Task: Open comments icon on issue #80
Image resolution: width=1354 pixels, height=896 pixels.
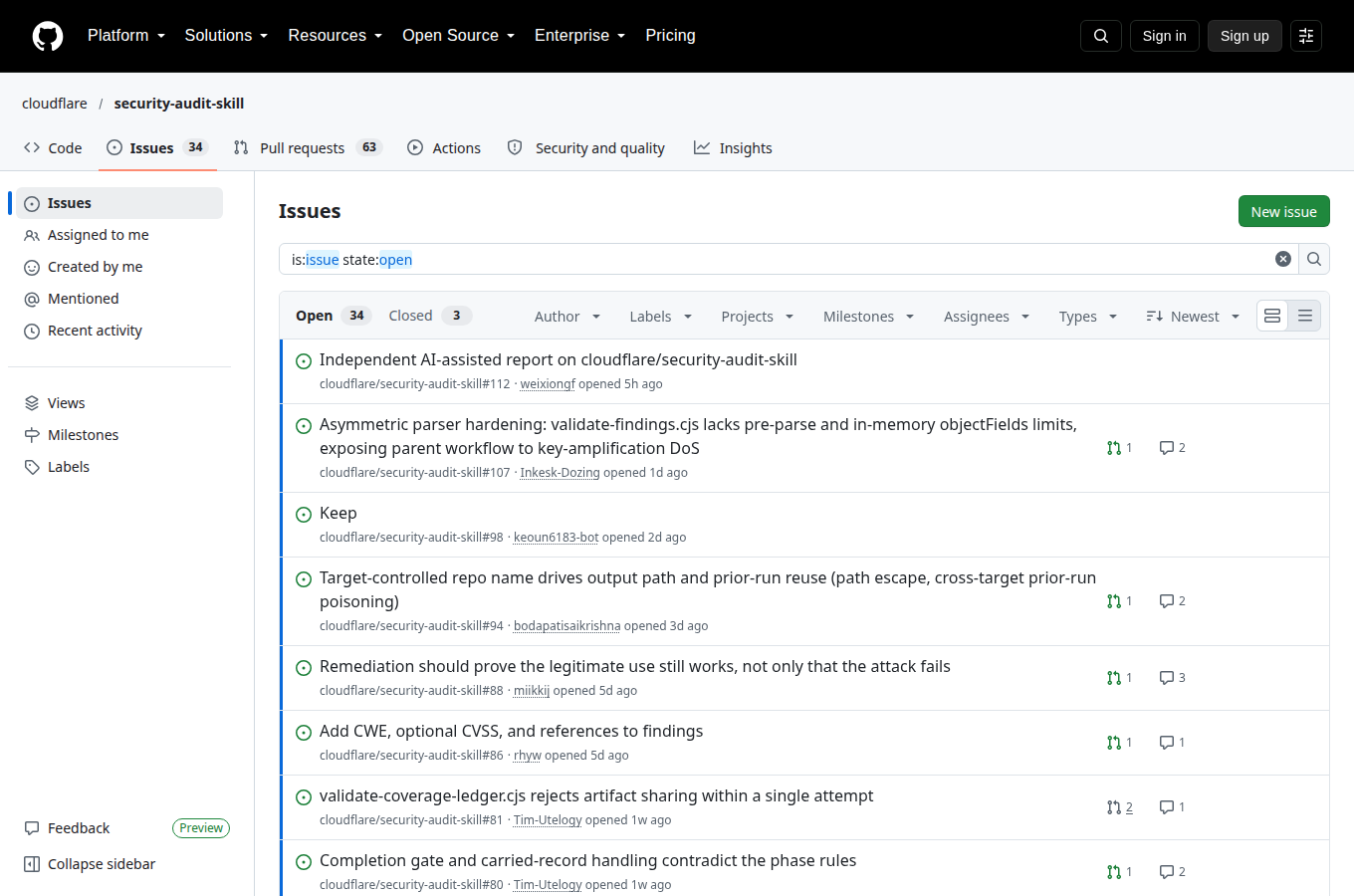Action: coord(1173,872)
